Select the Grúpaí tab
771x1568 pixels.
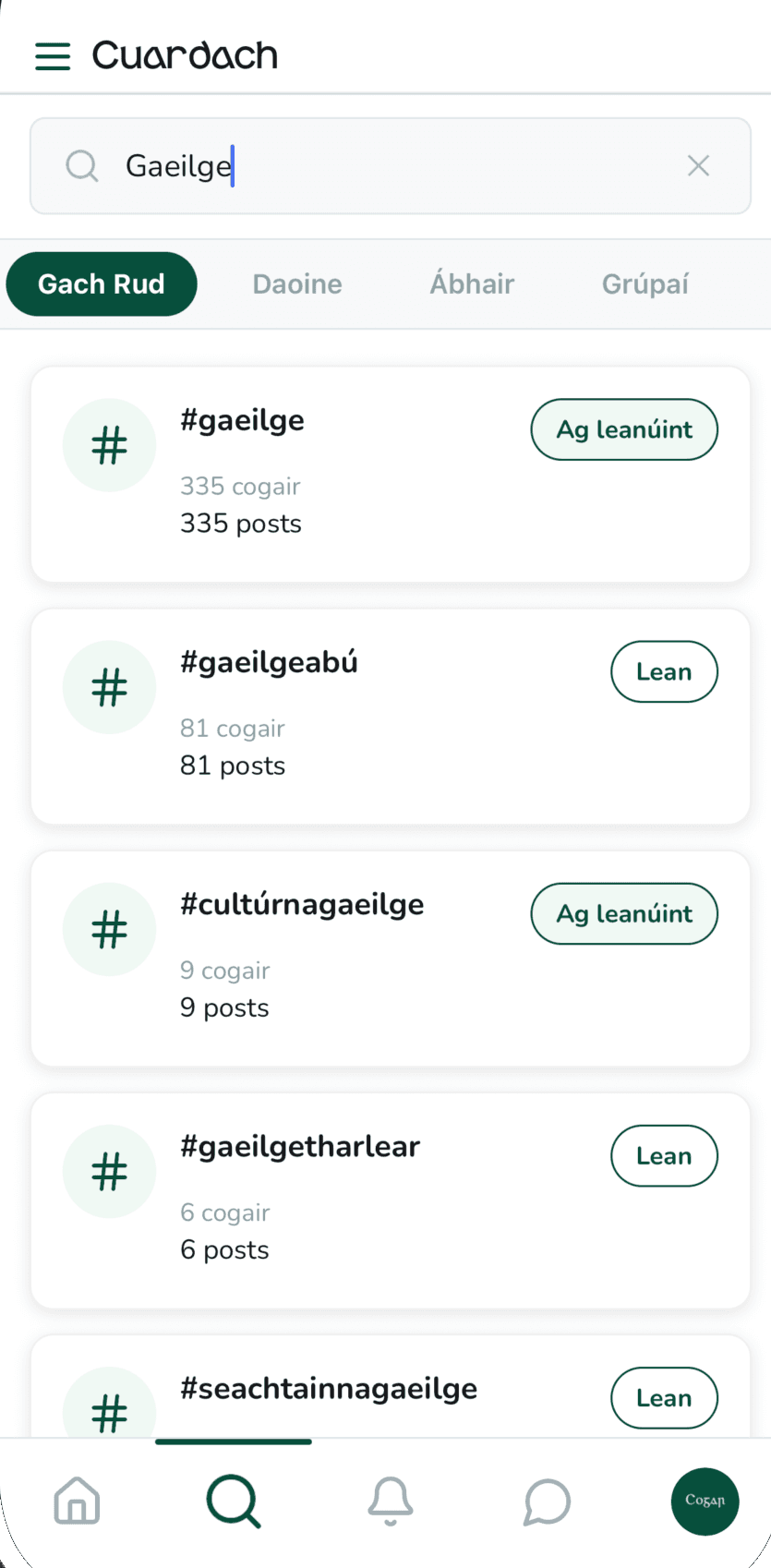tap(645, 283)
